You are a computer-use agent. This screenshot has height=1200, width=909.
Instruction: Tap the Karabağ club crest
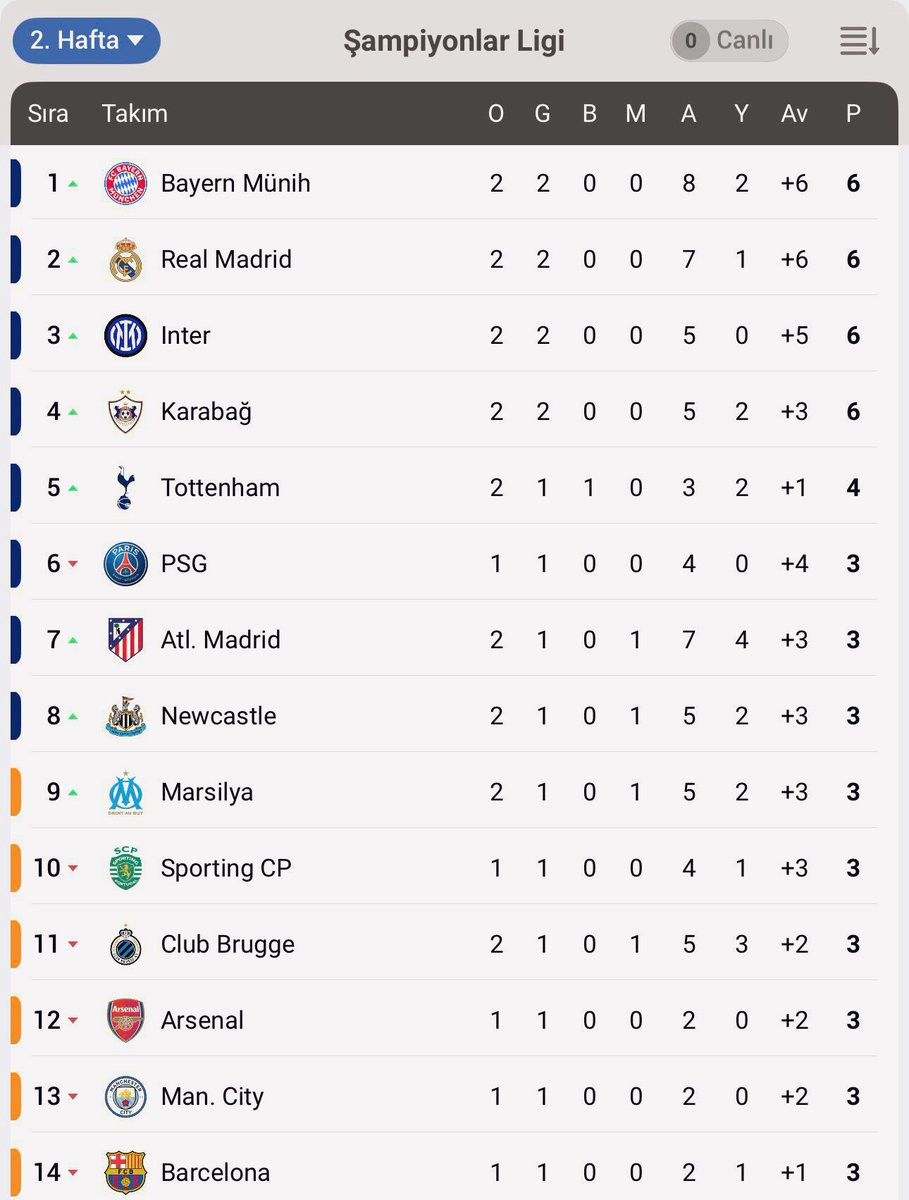126,411
